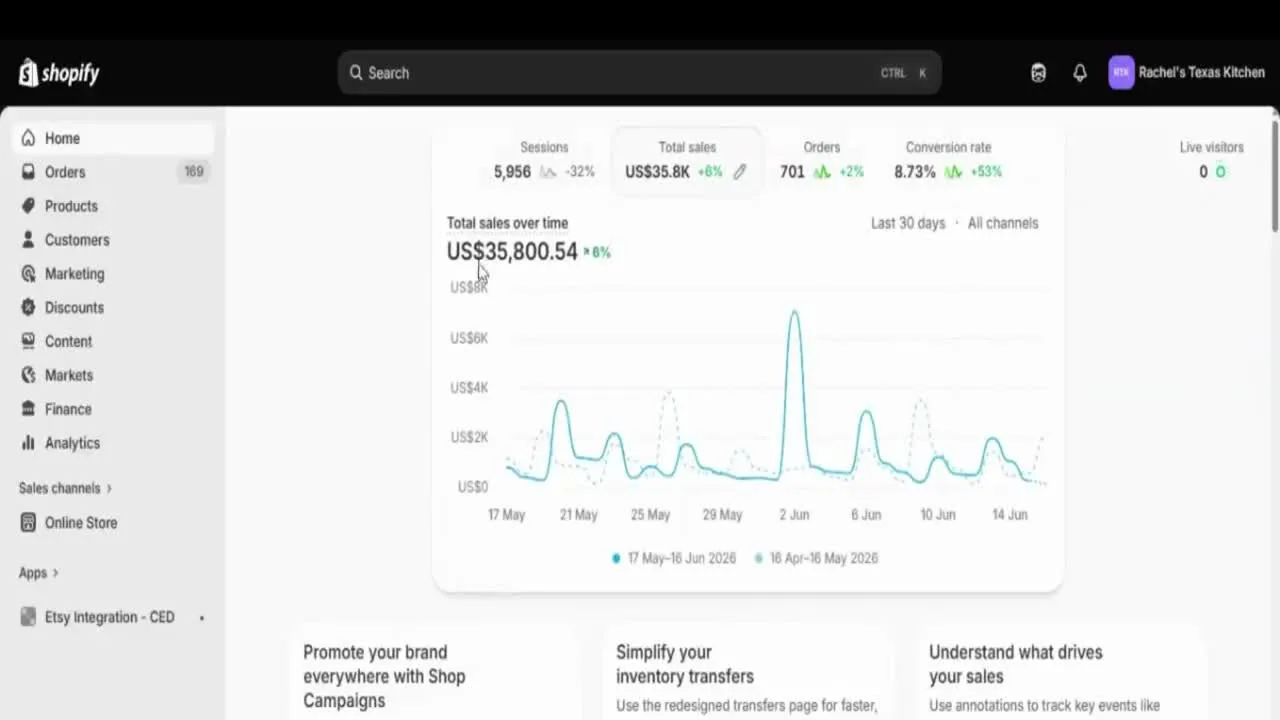Click the Conversion rate sparkline icon

953,172
